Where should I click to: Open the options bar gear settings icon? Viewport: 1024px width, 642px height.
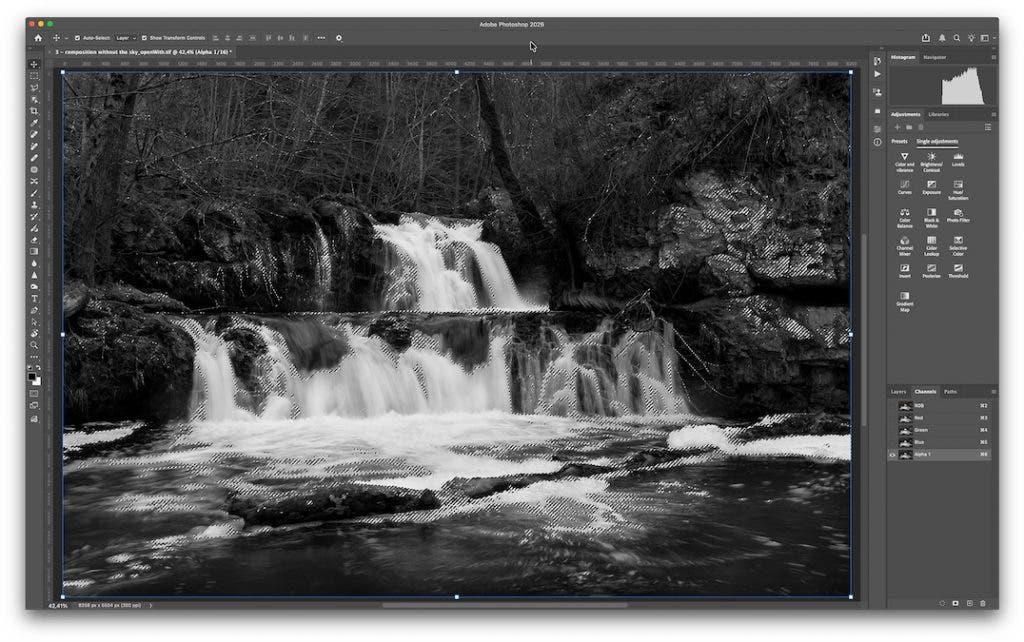[x=338, y=38]
